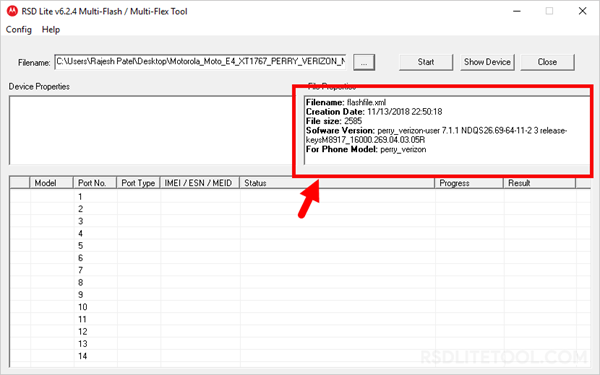Click the IMEI / ESN / MEID column header

(200, 183)
